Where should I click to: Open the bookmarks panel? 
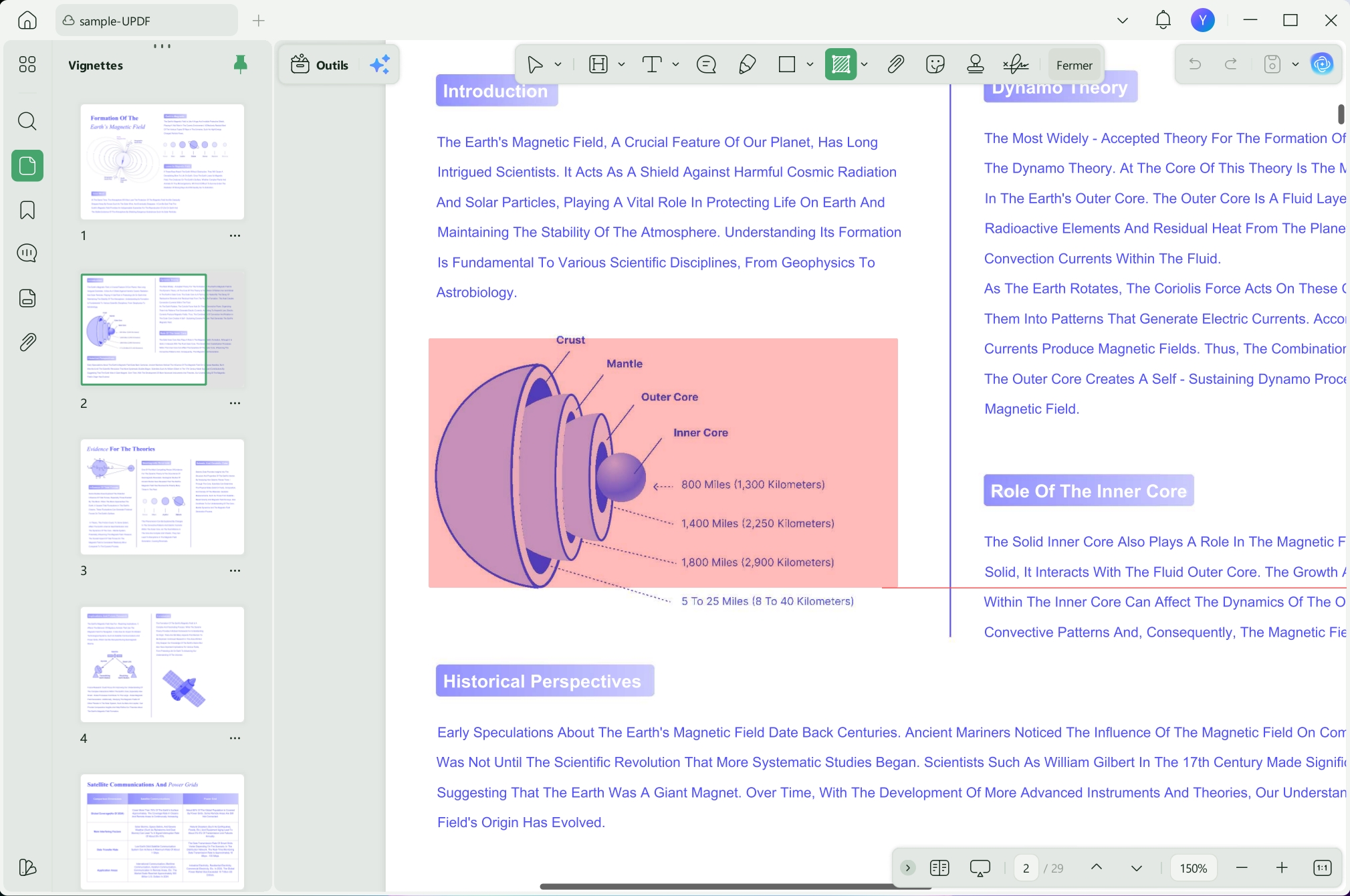click(x=27, y=210)
